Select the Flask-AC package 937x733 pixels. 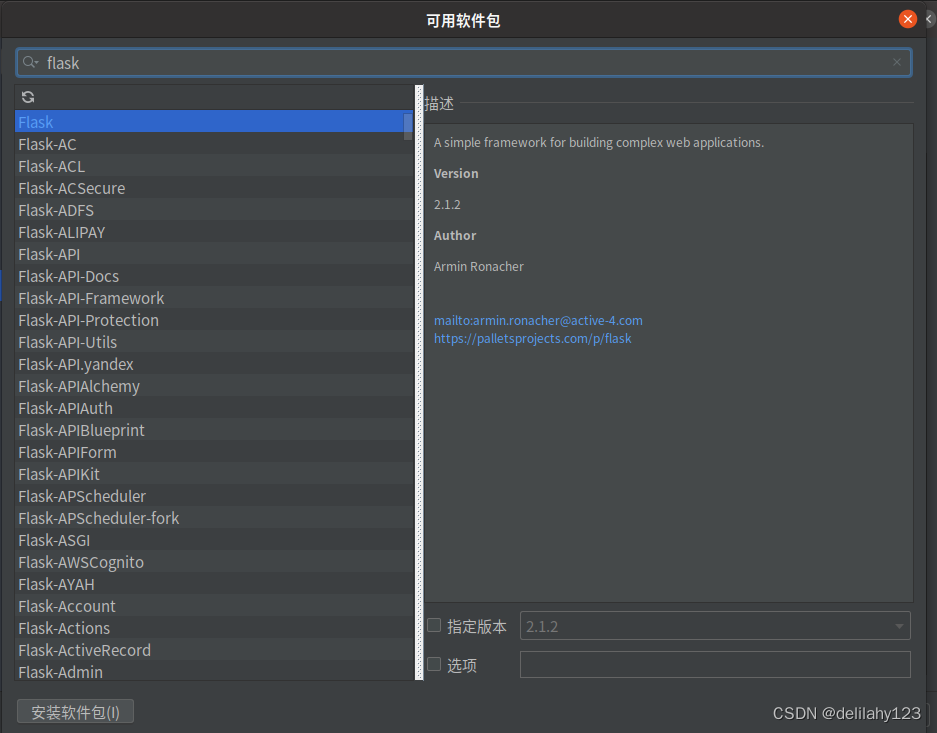214,144
